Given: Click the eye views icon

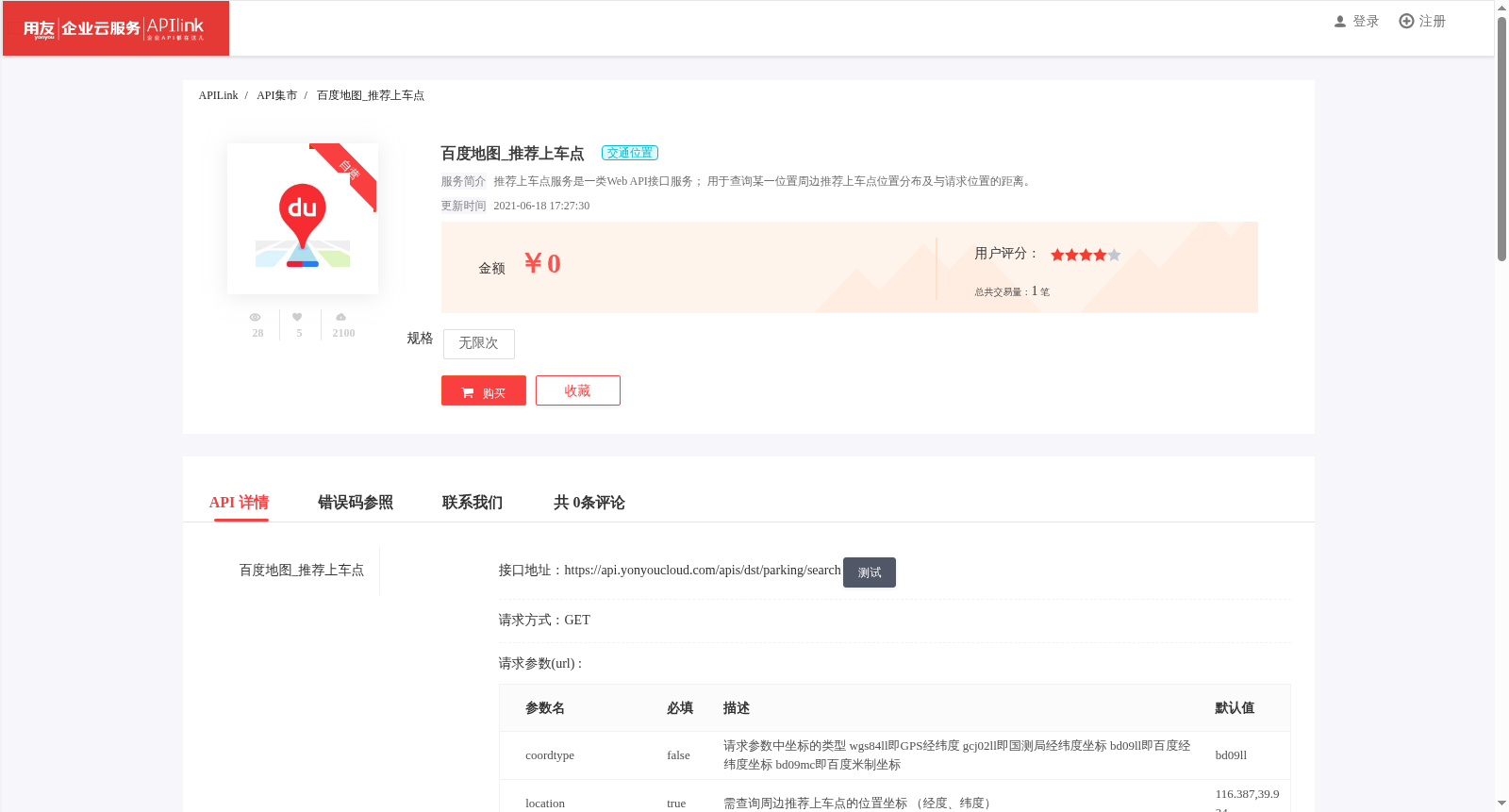Looking at the screenshot, I should (x=255, y=318).
